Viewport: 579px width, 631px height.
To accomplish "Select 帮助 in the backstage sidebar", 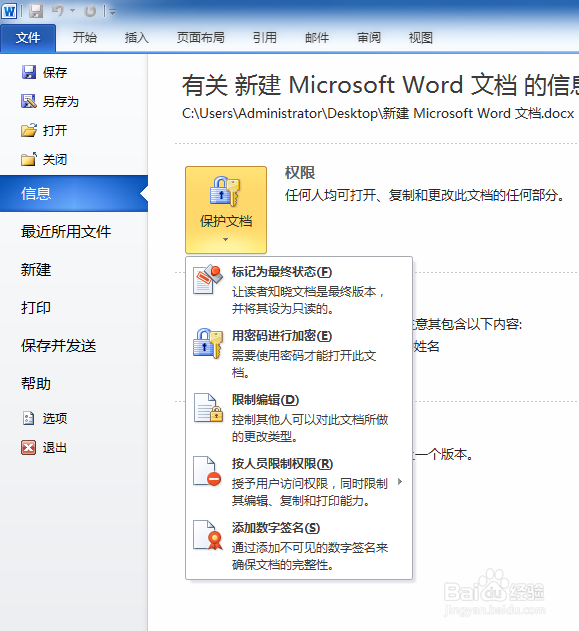I will 36,384.
